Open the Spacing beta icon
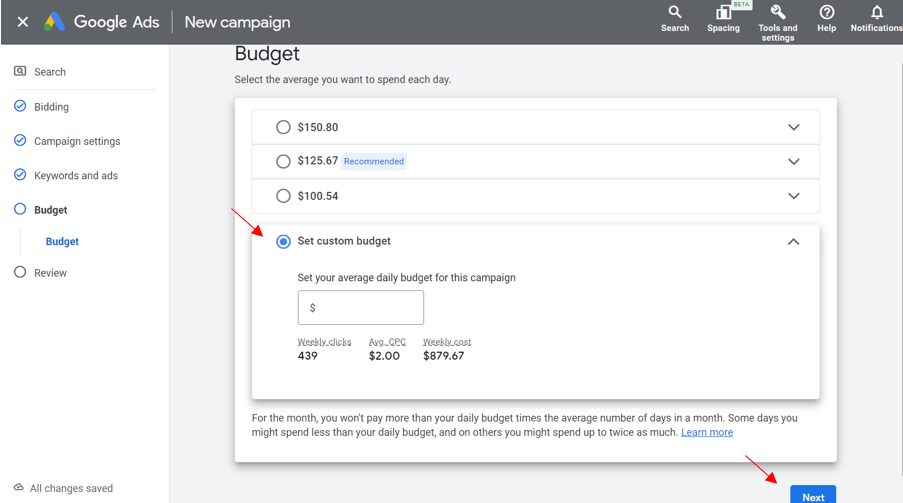Image resolution: width=903 pixels, height=503 pixels. click(x=723, y=13)
